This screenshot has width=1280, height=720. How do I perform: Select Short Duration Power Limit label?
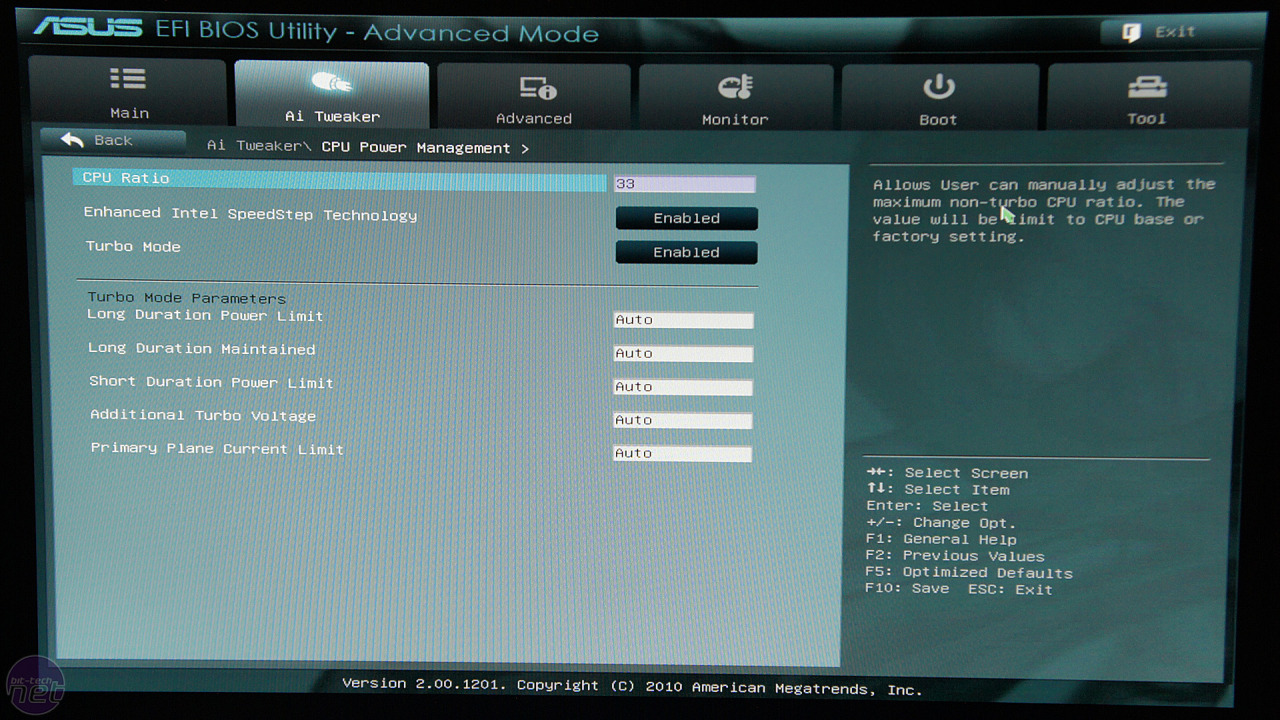coord(211,382)
